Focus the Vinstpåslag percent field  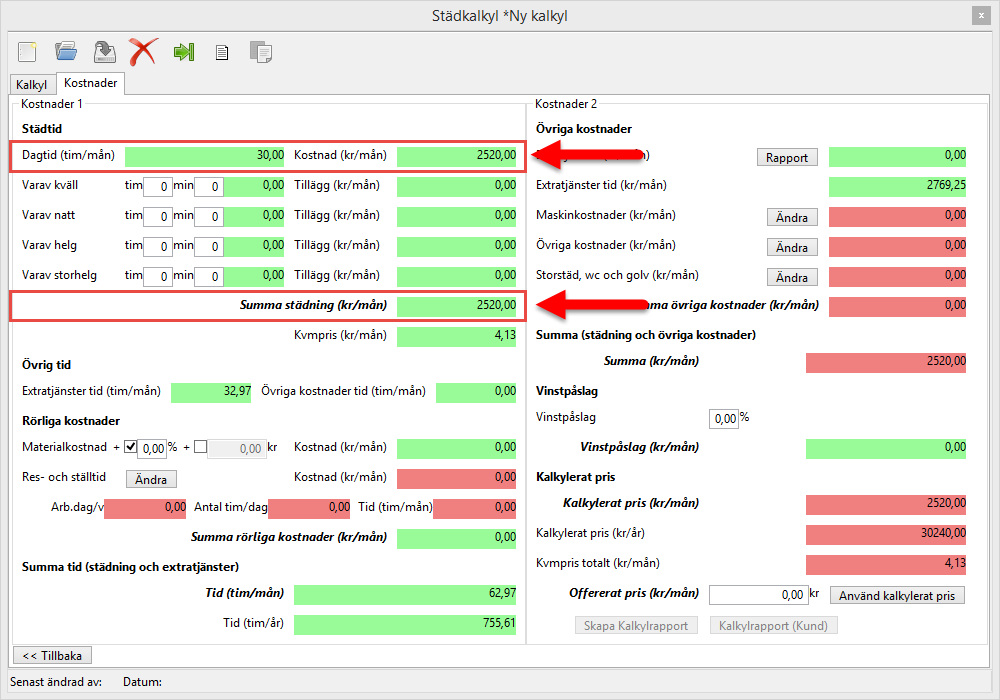pos(723,418)
